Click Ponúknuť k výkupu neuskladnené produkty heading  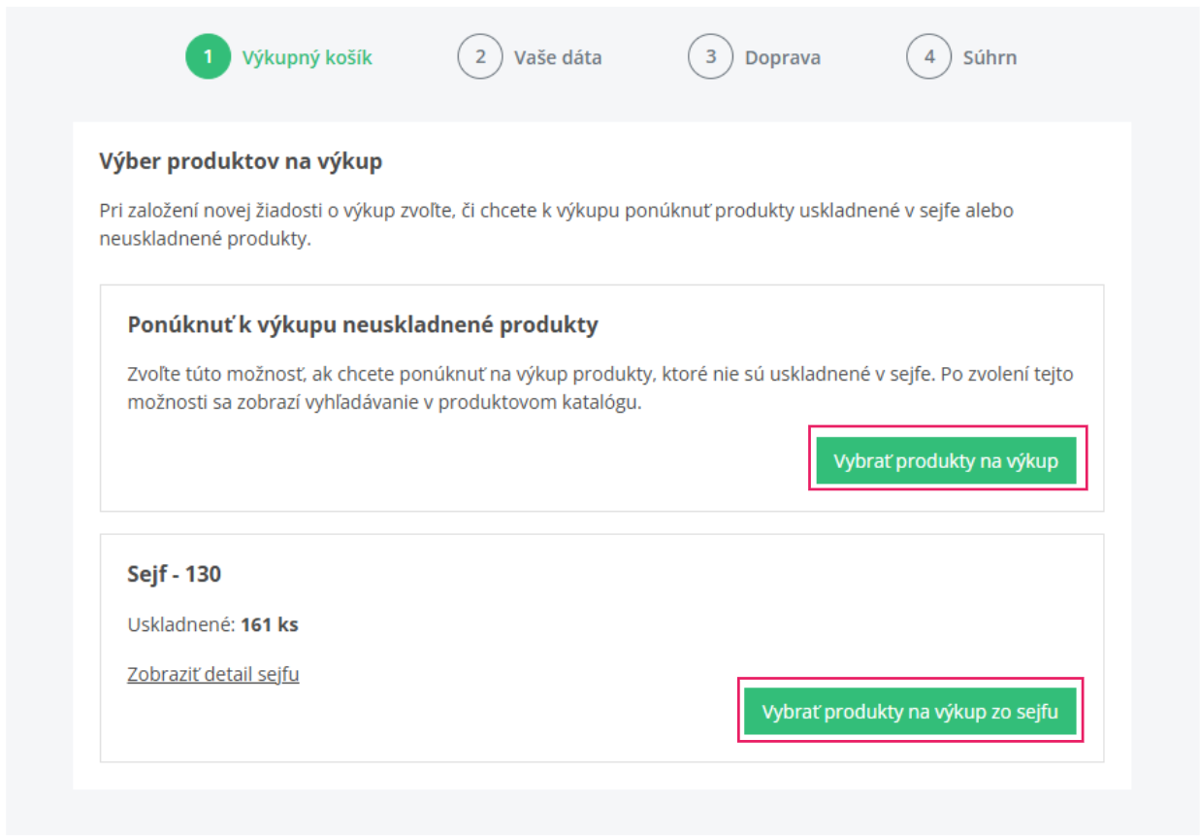click(x=362, y=325)
